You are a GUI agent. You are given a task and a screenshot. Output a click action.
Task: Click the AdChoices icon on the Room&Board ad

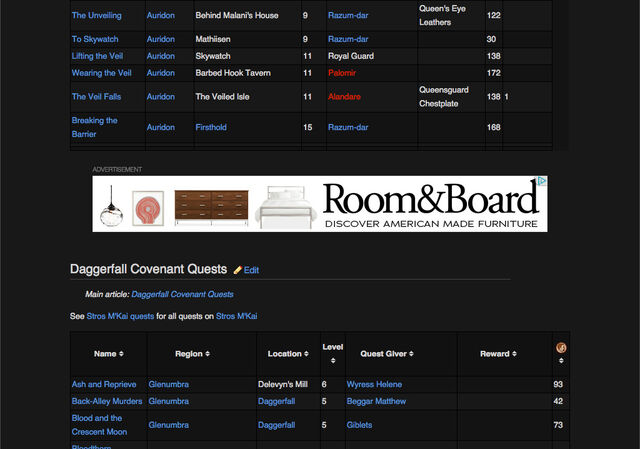541,181
